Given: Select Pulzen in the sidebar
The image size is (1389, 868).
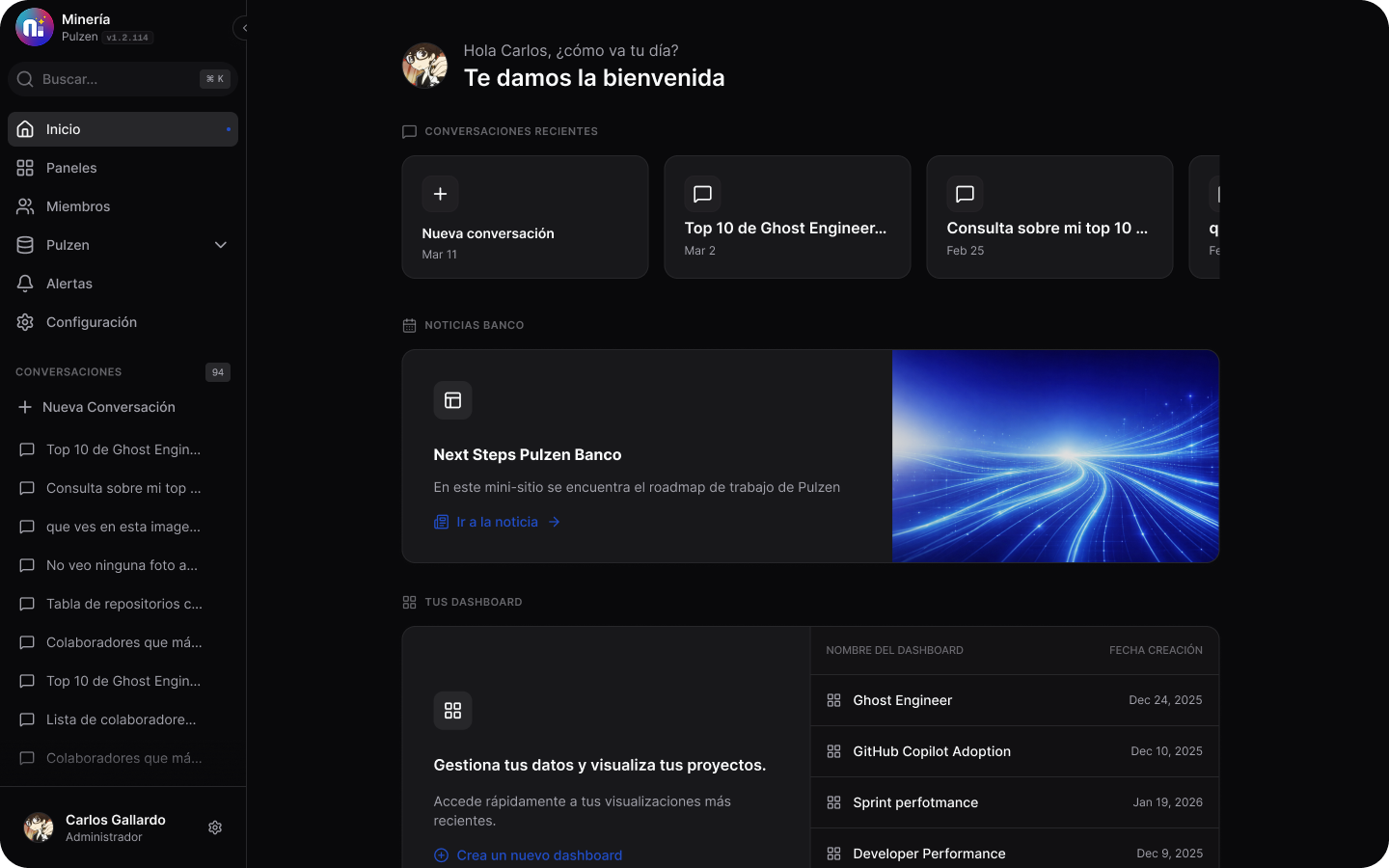Looking at the screenshot, I should pos(123,245).
